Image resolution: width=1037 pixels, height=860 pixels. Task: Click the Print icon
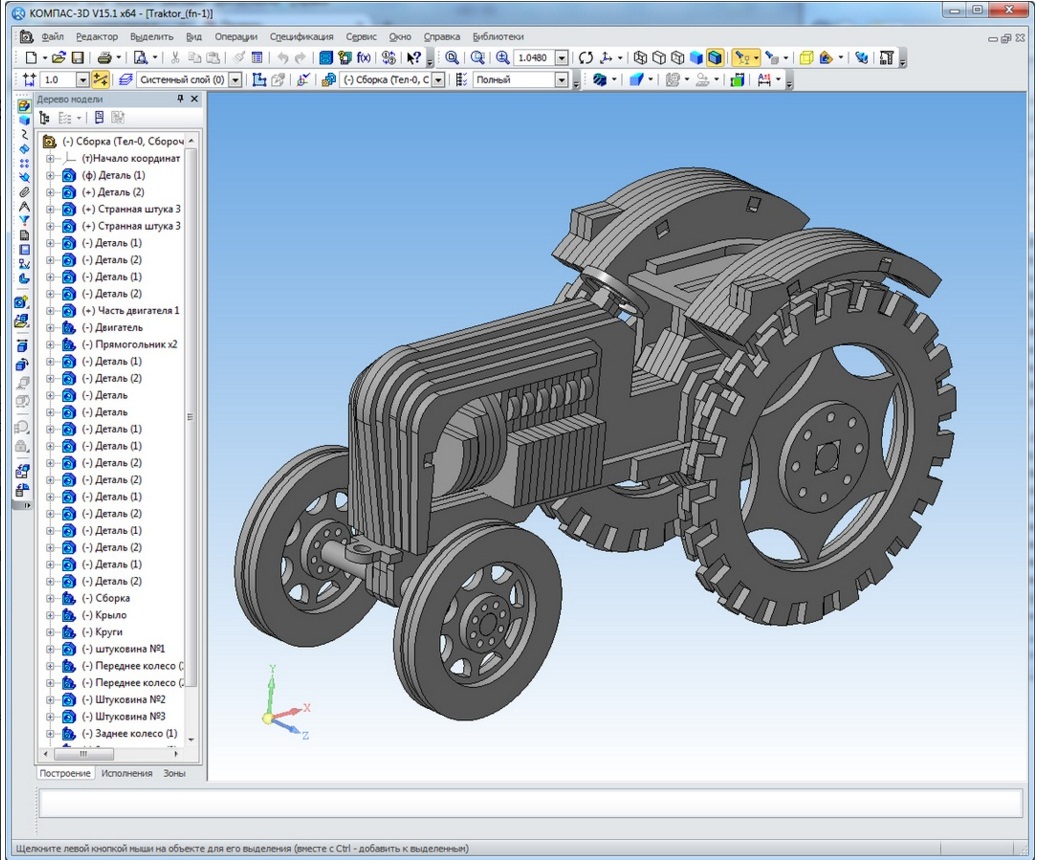104,58
